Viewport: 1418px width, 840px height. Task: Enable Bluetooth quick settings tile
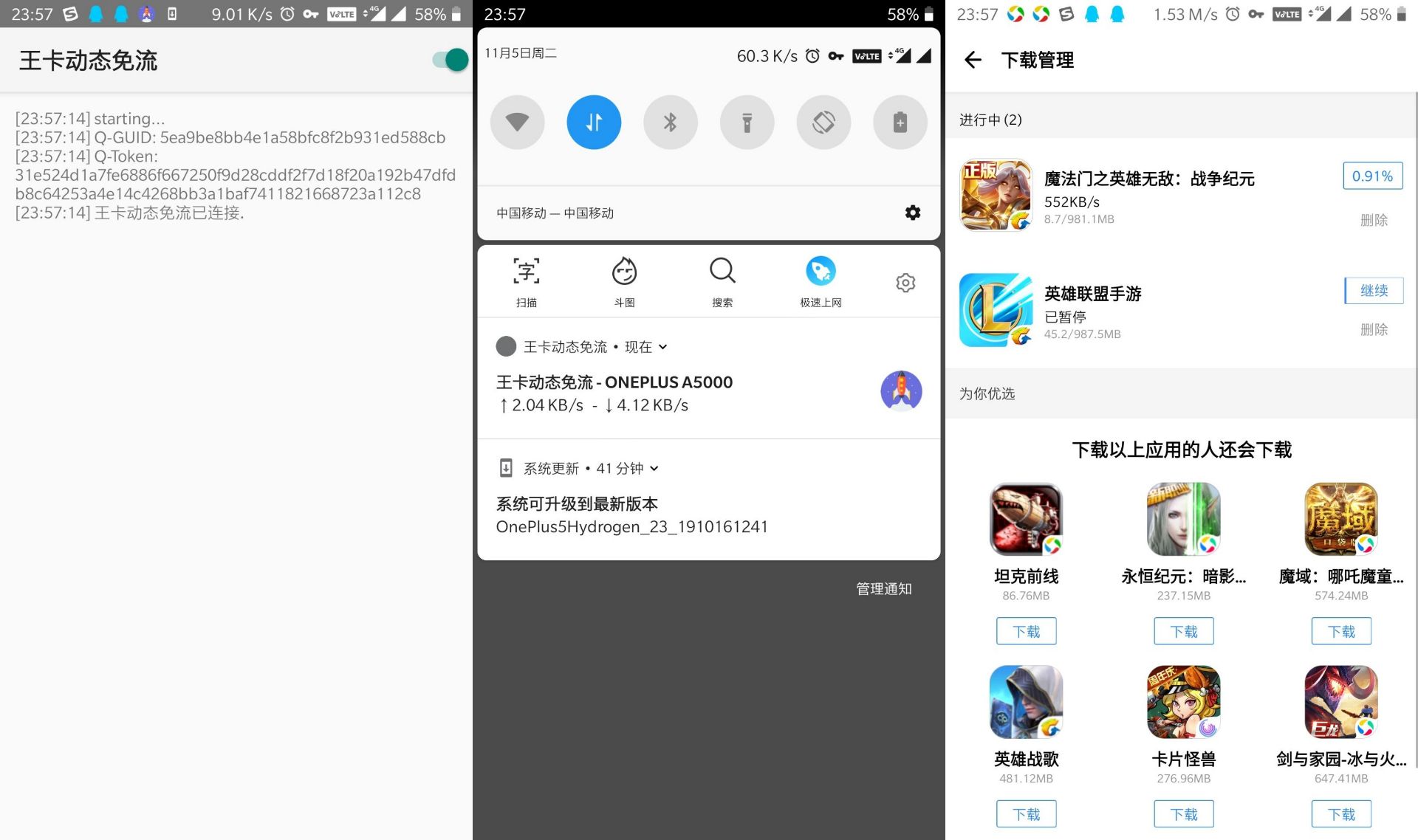tap(669, 122)
